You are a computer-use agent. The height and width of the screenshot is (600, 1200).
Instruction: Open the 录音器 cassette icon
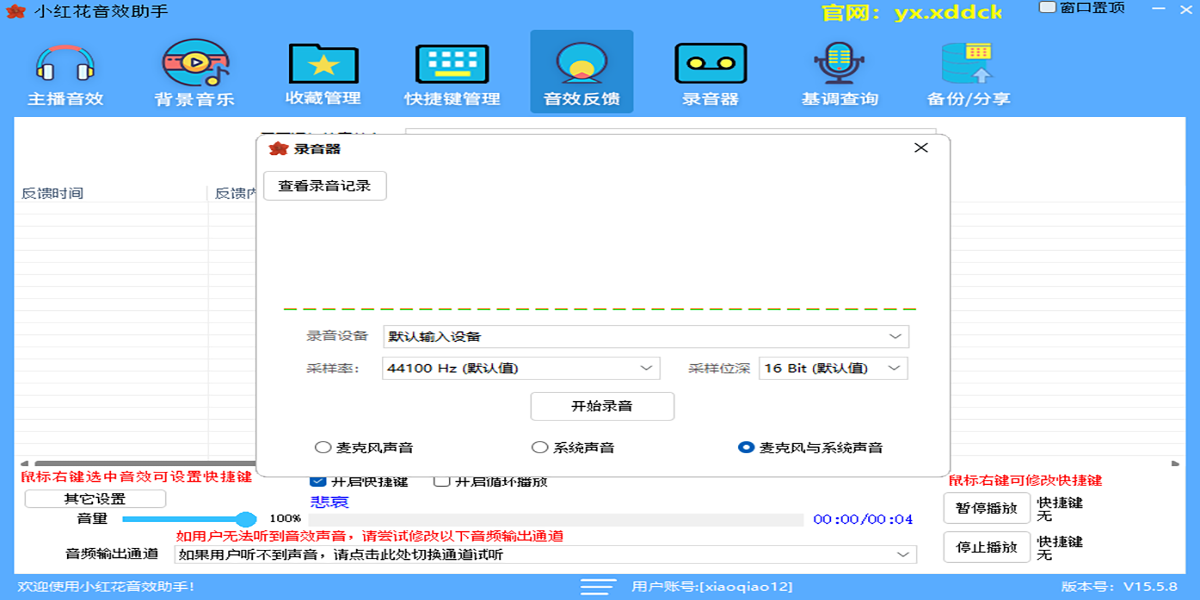click(710, 64)
